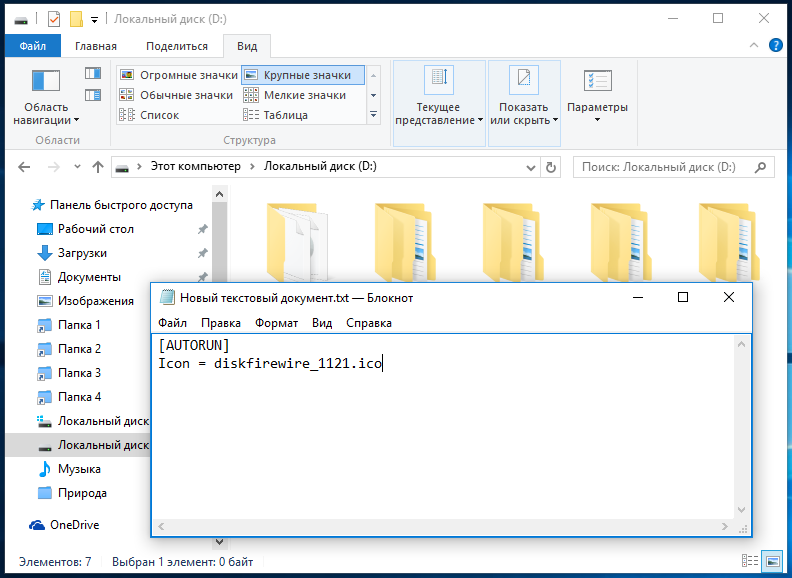Viewport: 792px width, 578px height.
Task: Click the details pane icon in Области group
Action: (93, 95)
